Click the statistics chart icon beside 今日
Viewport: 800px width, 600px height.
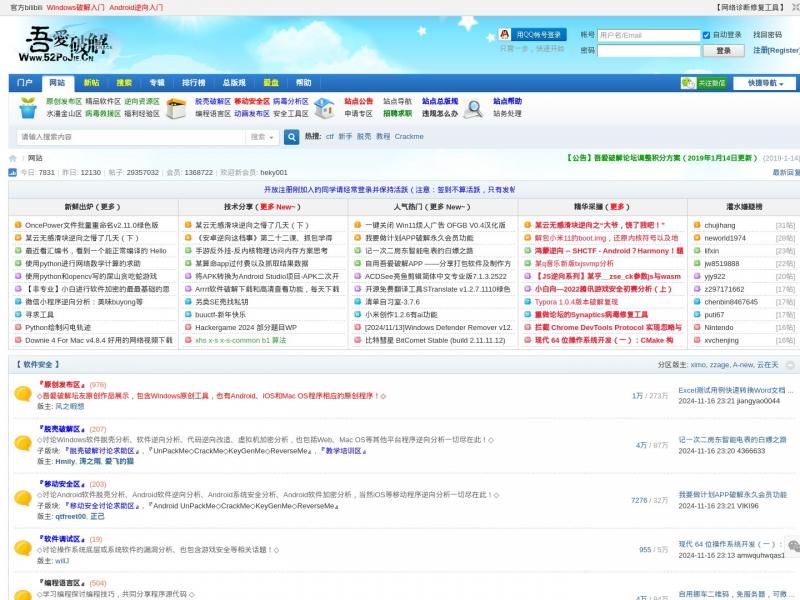tap(13, 172)
